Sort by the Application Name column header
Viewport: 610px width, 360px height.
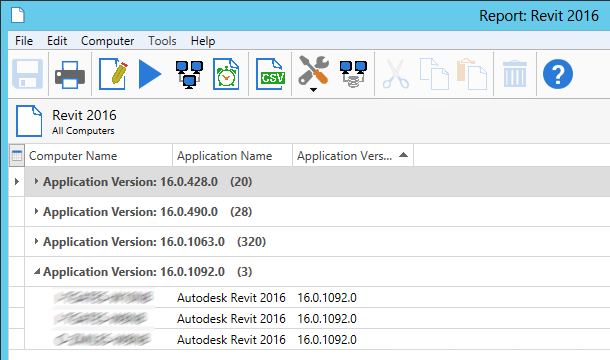tap(233, 156)
